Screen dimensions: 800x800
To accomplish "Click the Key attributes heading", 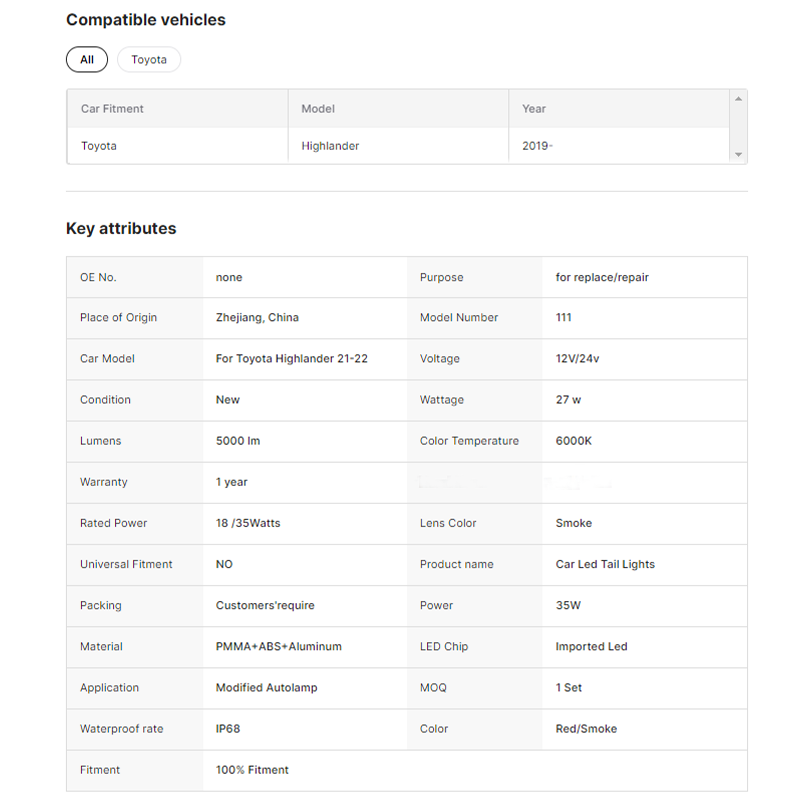I will click(121, 229).
